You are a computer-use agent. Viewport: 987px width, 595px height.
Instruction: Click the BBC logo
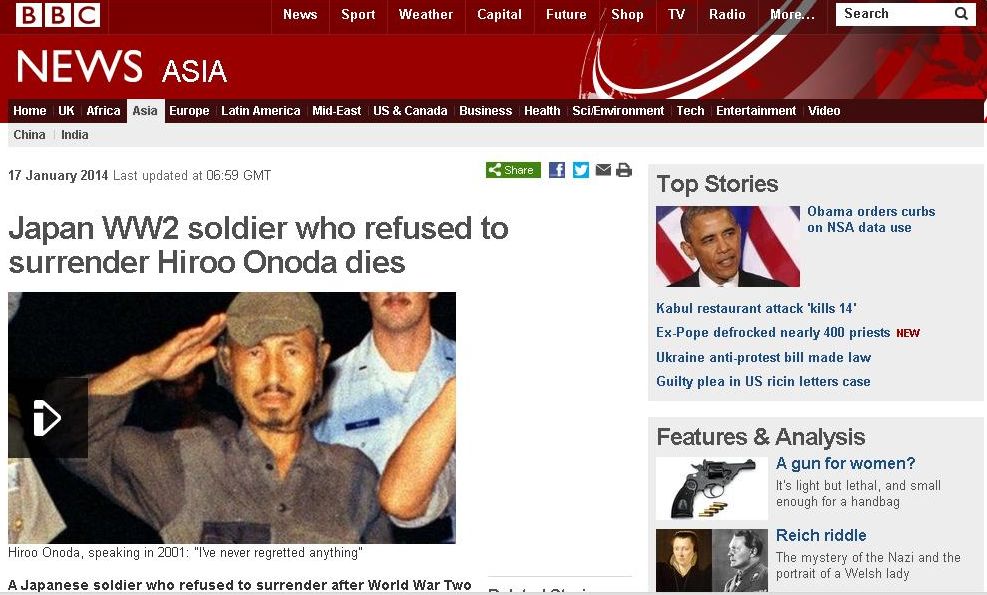click(58, 14)
